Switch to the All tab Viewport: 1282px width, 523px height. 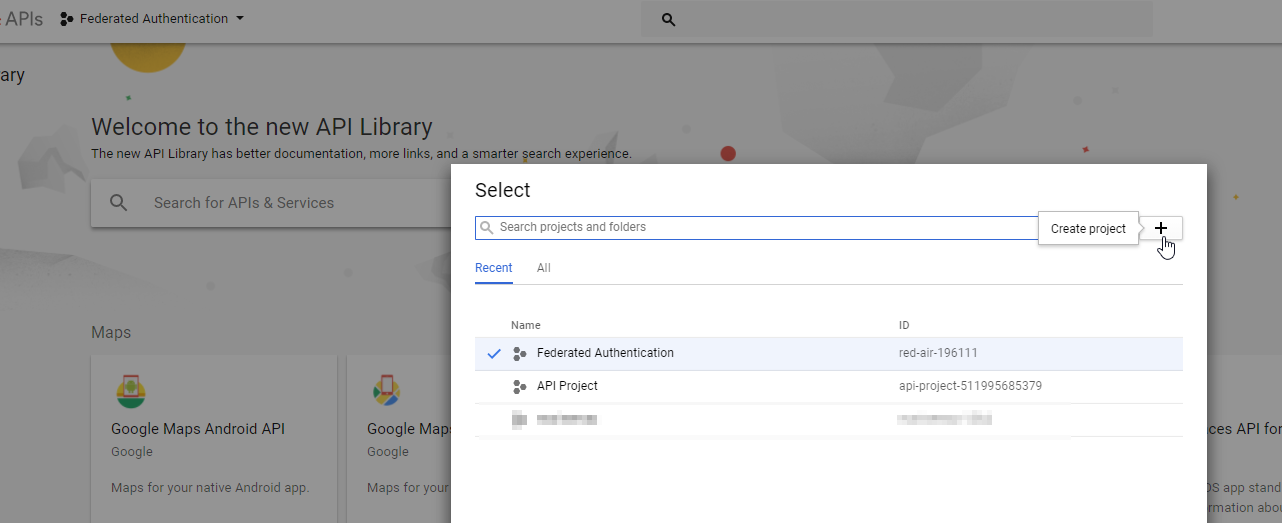[543, 268]
